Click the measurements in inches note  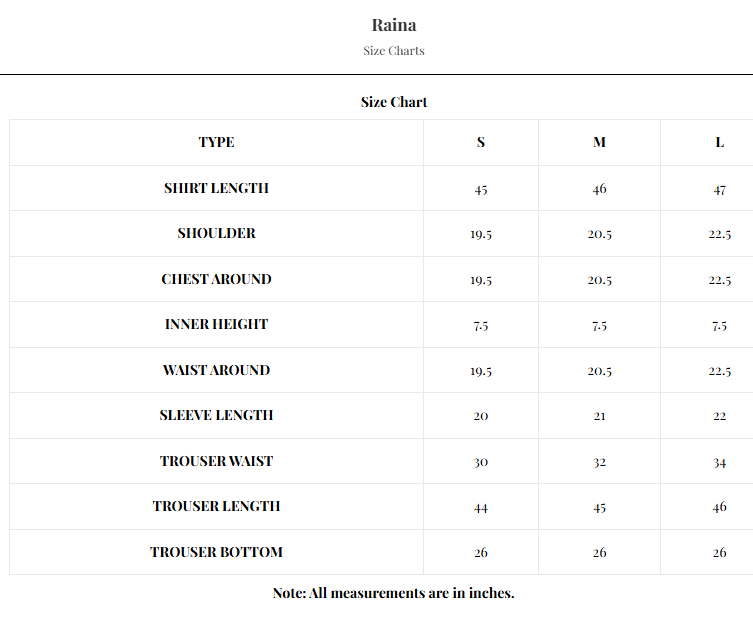393,593
